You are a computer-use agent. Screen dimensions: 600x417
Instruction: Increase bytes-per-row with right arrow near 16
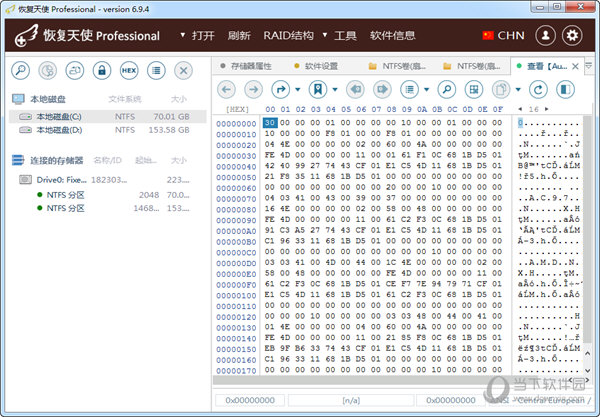tap(547, 109)
